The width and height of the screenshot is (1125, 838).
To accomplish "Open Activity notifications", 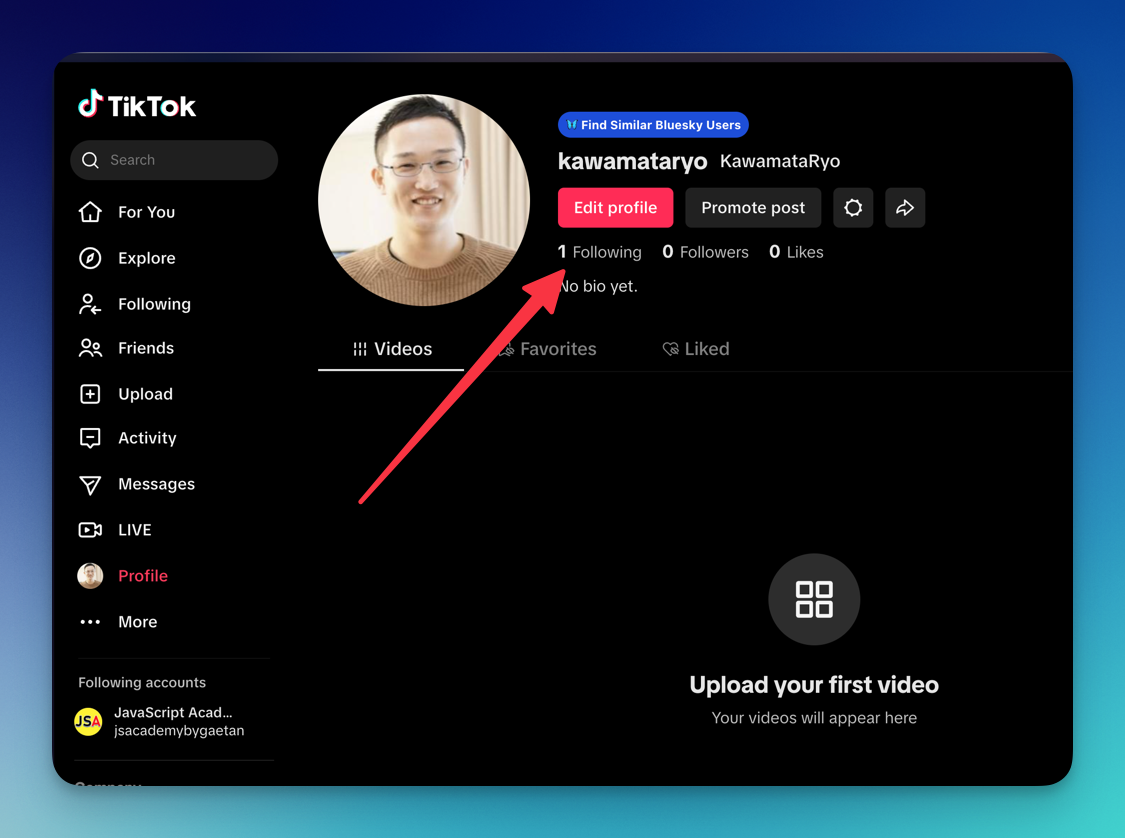I will 146,438.
